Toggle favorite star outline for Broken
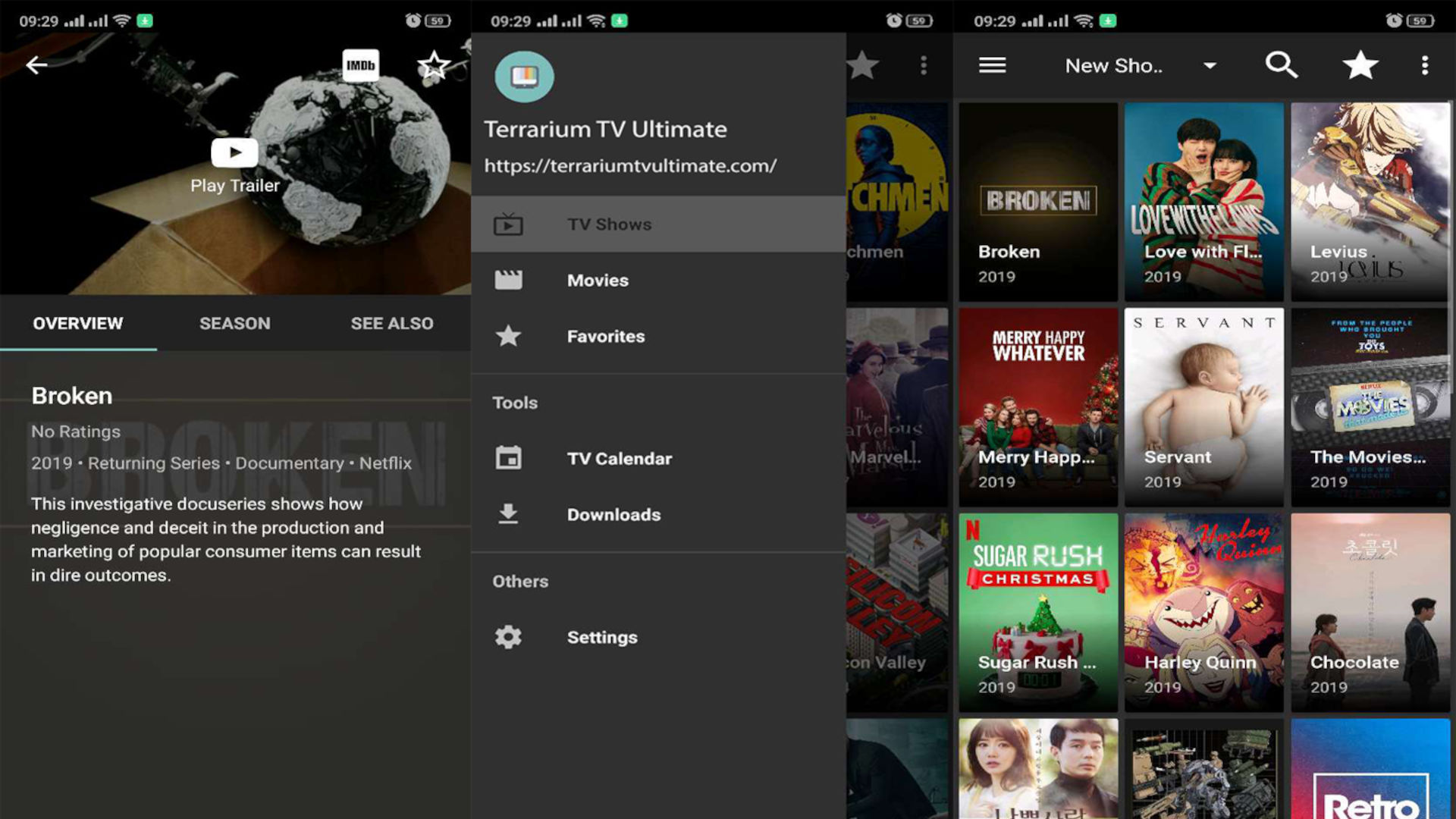 (x=434, y=65)
